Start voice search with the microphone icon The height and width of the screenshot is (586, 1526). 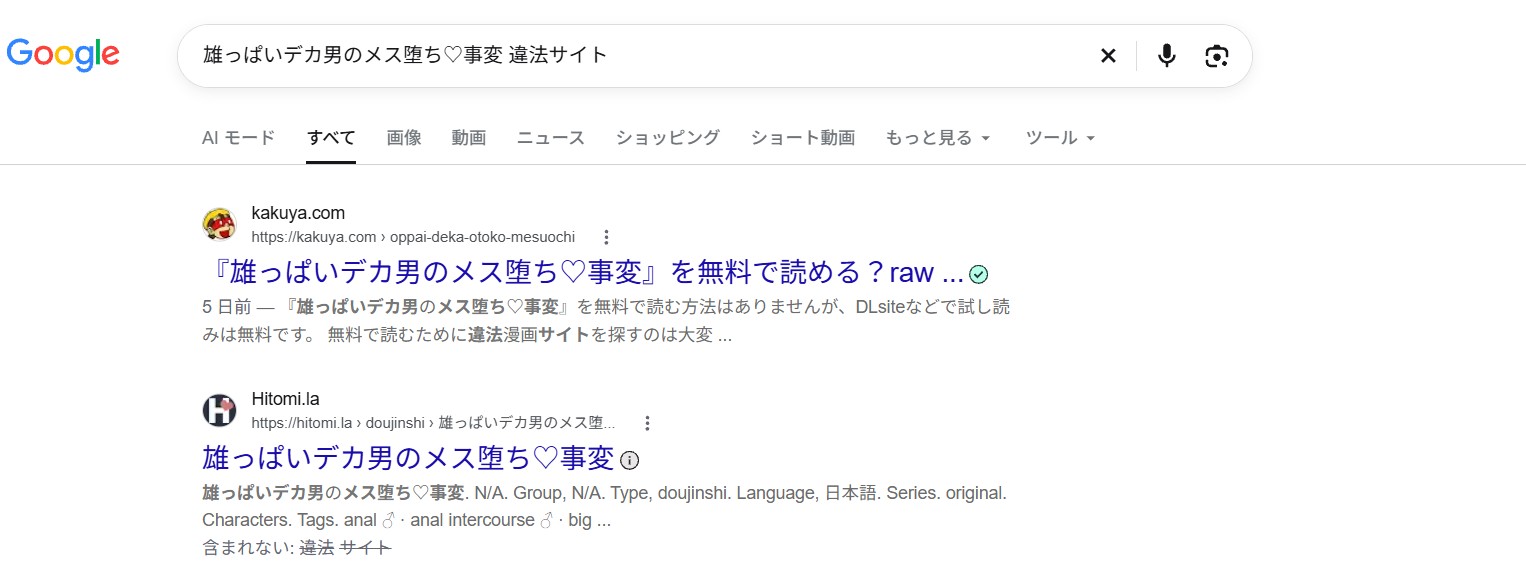point(1166,56)
